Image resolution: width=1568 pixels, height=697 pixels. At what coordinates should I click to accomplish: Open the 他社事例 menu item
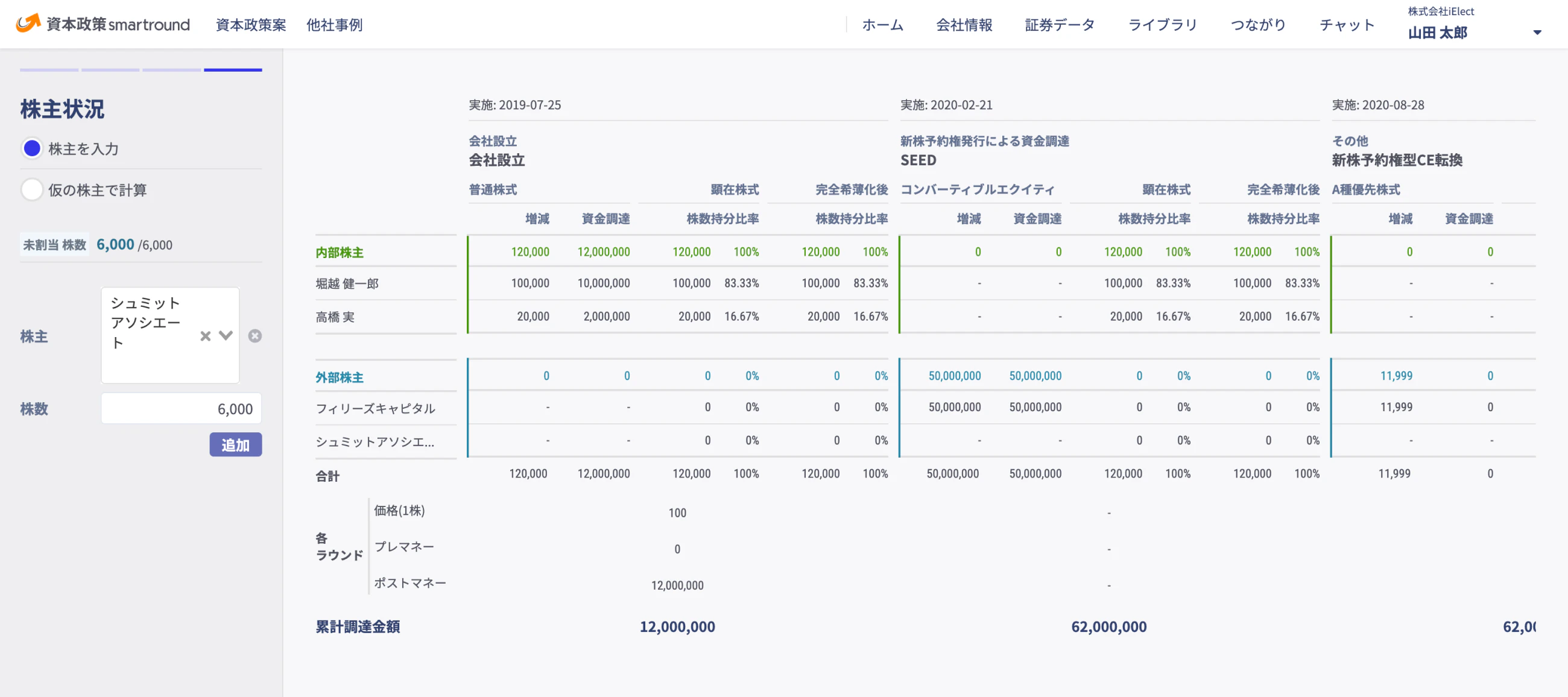(x=334, y=25)
